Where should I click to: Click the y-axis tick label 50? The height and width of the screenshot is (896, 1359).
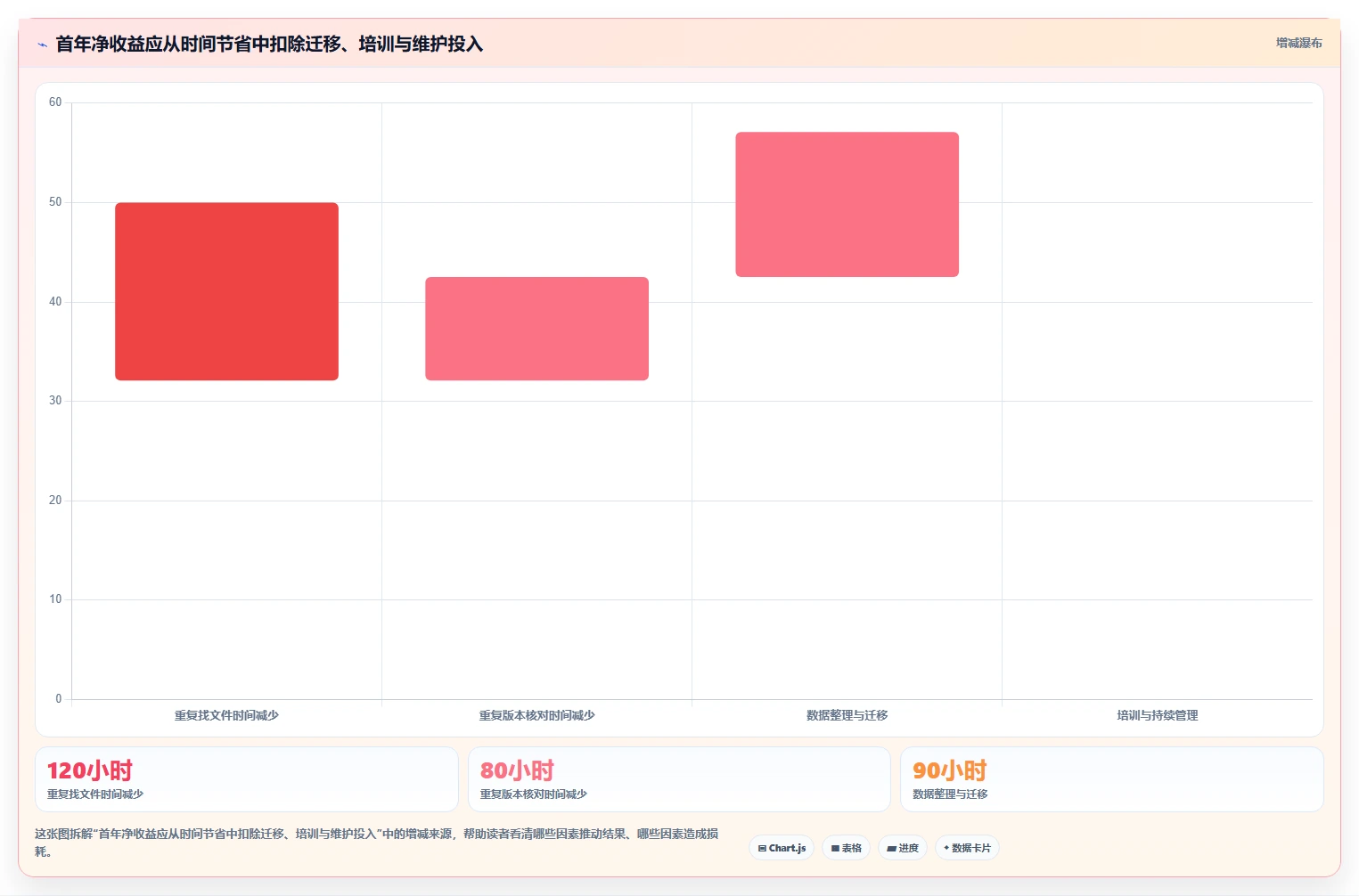pos(55,202)
